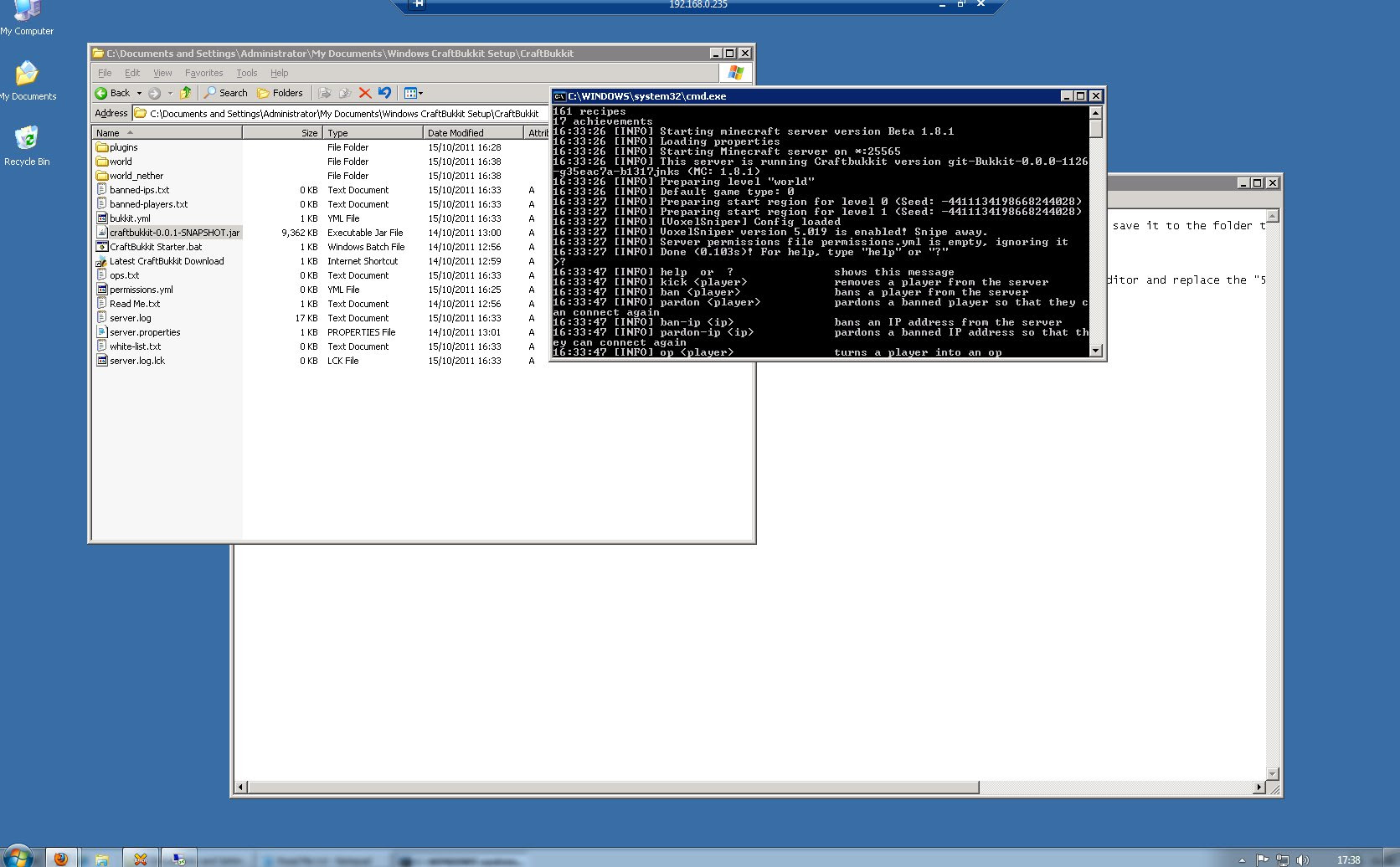Click Type cell of craftbukkit jar row
The width and height of the screenshot is (1400, 867).
pos(365,233)
